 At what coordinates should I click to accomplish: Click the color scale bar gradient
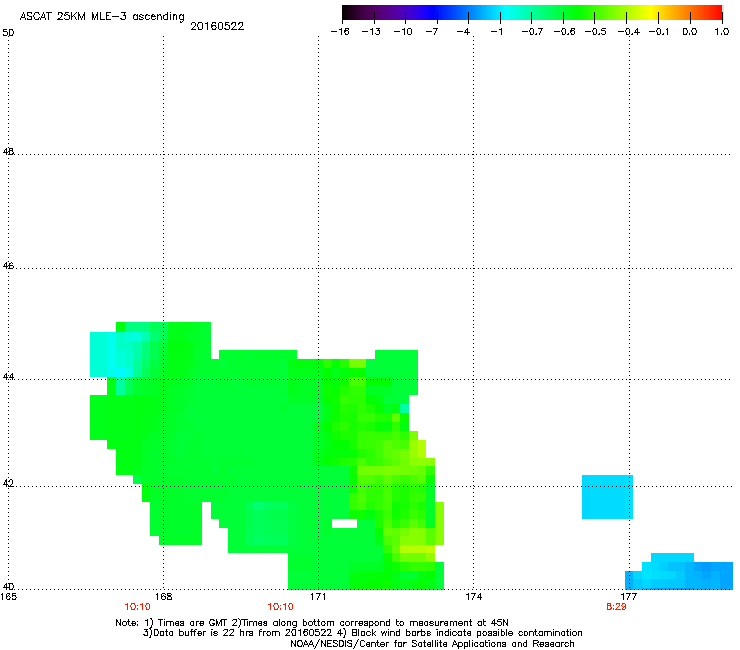(x=532, y=13)
